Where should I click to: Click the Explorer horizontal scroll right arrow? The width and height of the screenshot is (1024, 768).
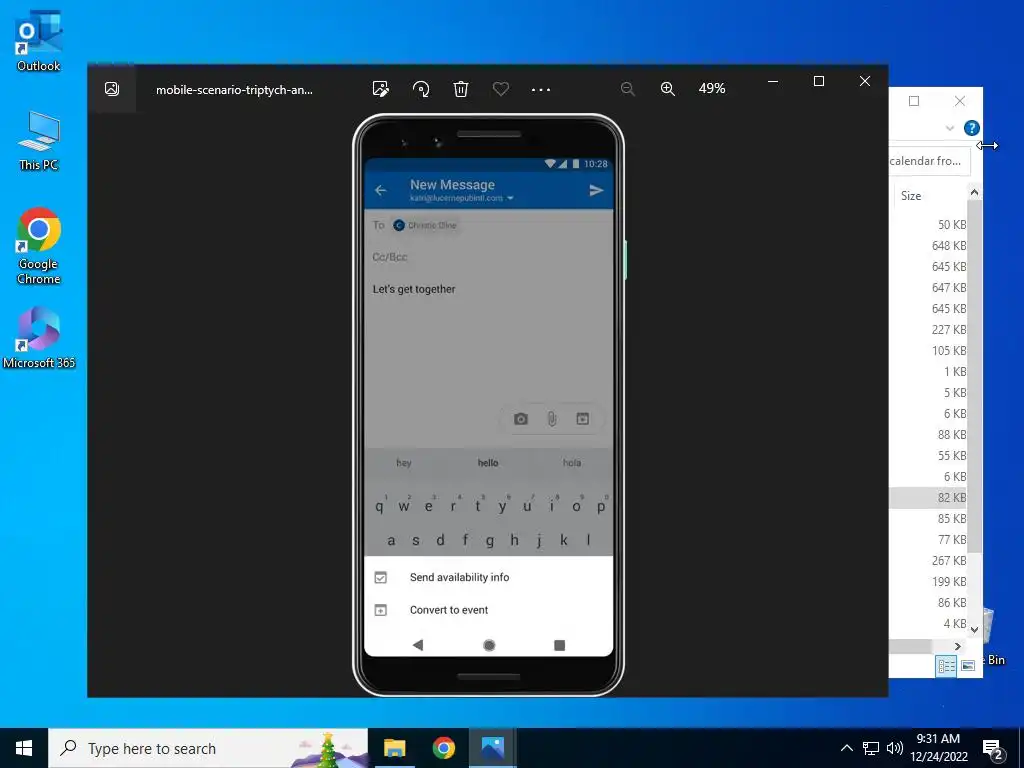pos(957,647)
